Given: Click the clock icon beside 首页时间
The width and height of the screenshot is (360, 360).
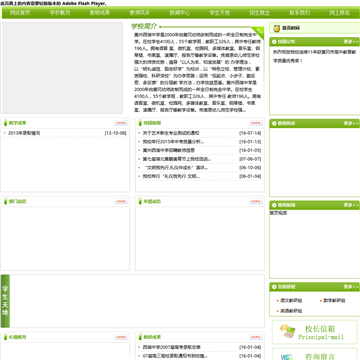Looking at the screenshot, I should [x=276, y=28].
